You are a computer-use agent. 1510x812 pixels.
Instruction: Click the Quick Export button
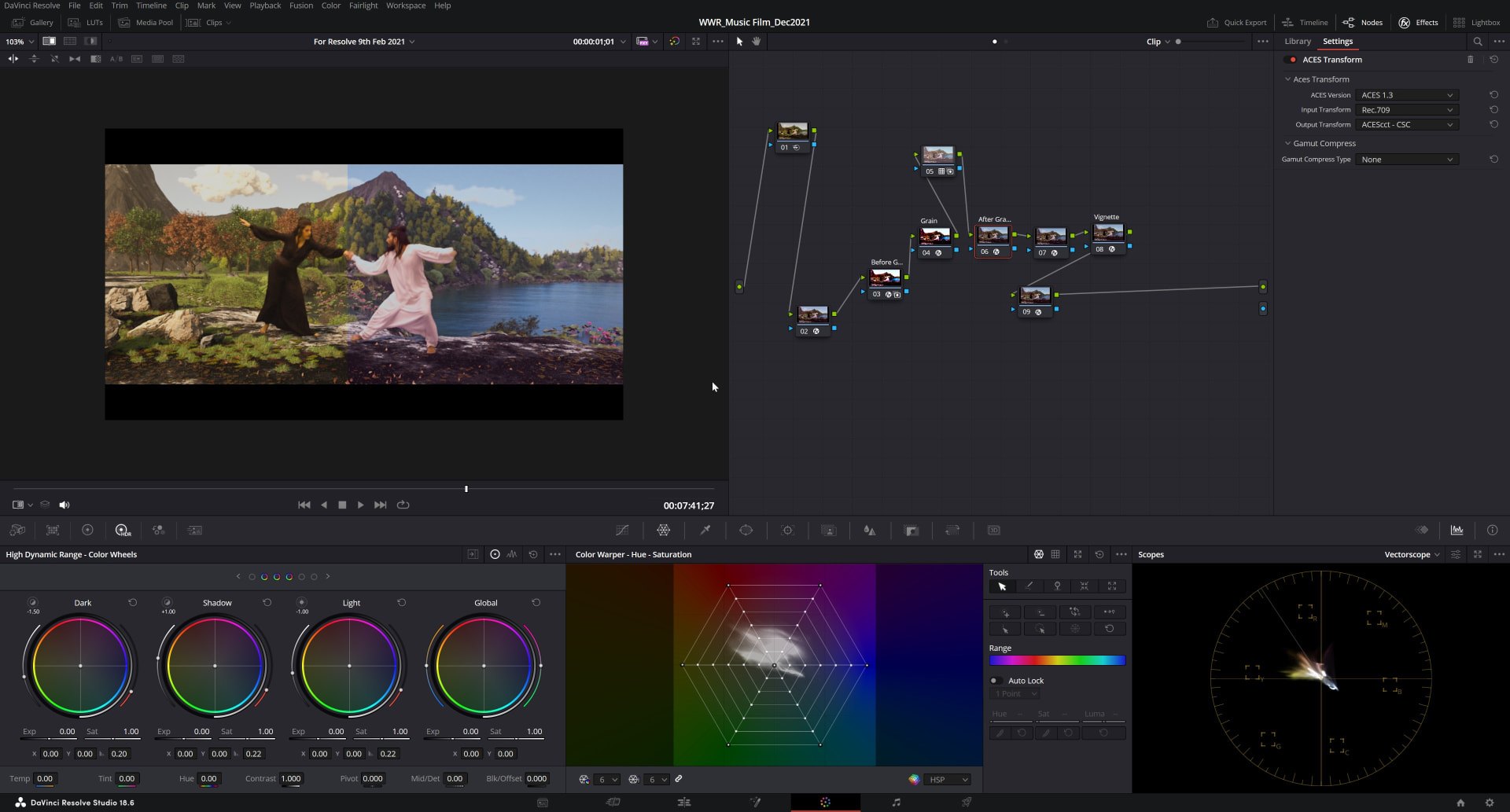[x=1237, y=23]
